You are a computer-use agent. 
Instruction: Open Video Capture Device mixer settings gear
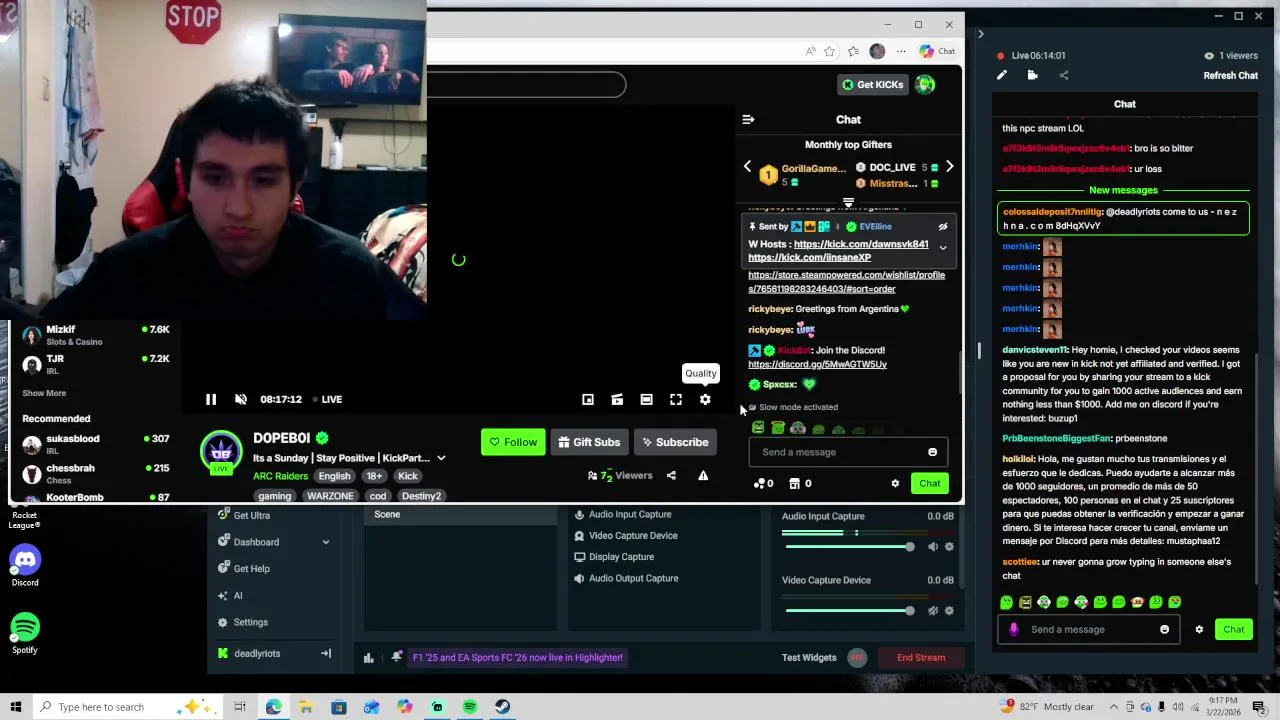(949, 611)
